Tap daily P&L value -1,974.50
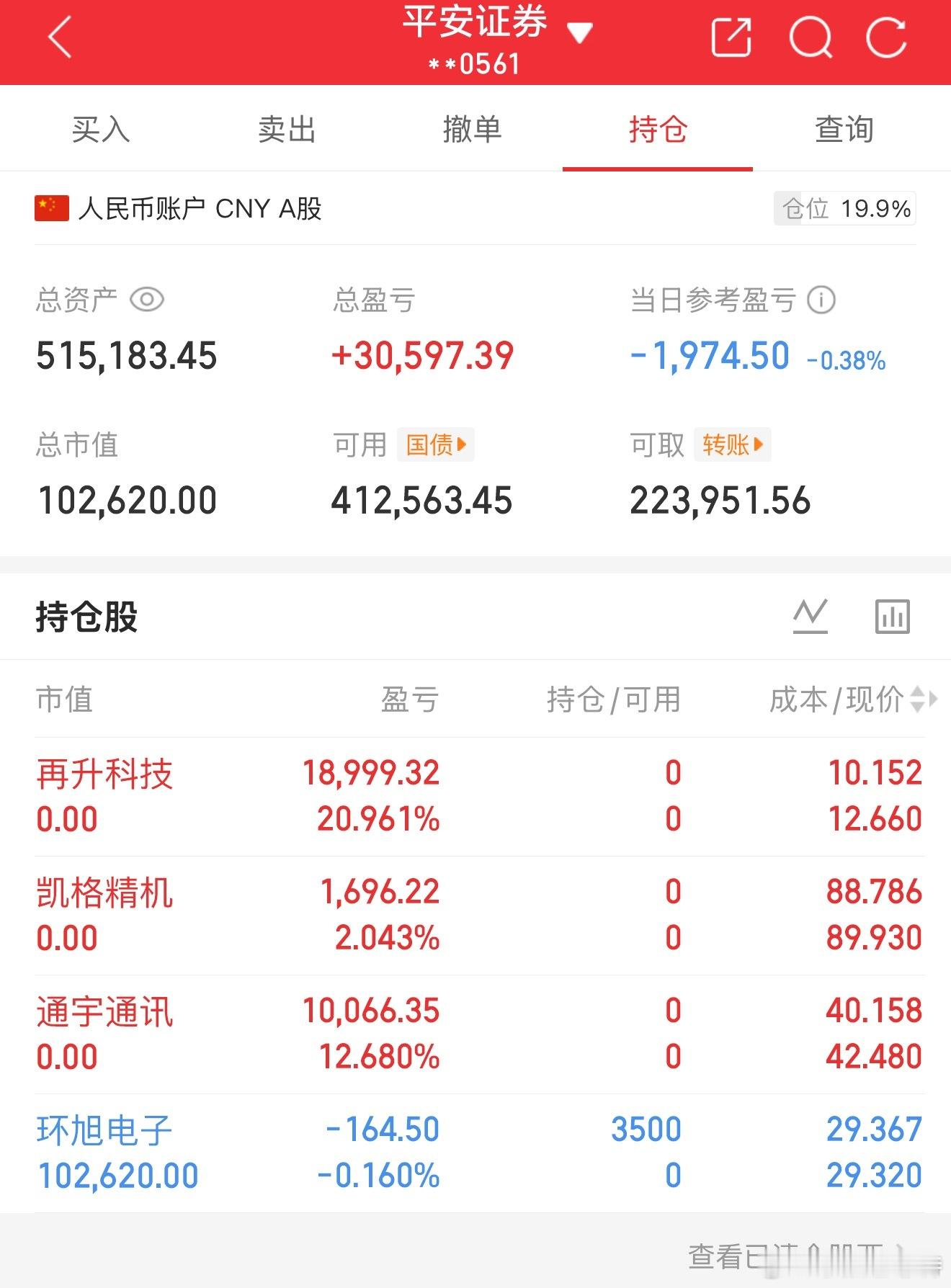Viewport: 951px width, 1288px height. pyautogui.click(x=710, y=356)
